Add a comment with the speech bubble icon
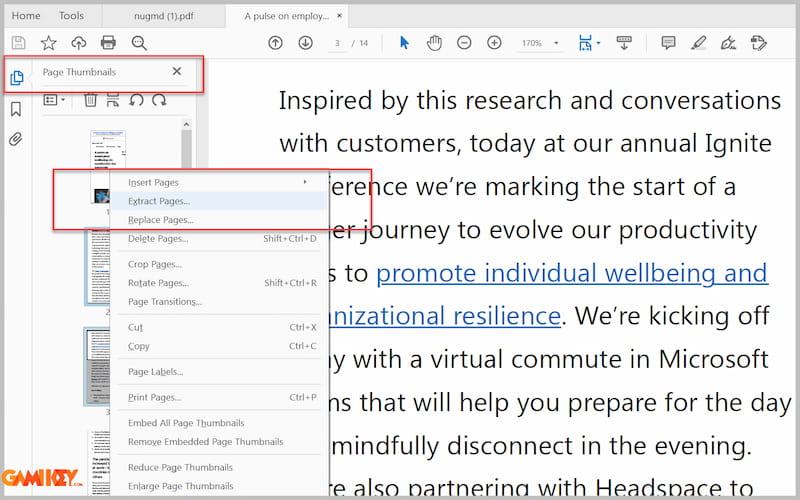Viewport: 800px width, 500px height. click(x=668, y=43)
